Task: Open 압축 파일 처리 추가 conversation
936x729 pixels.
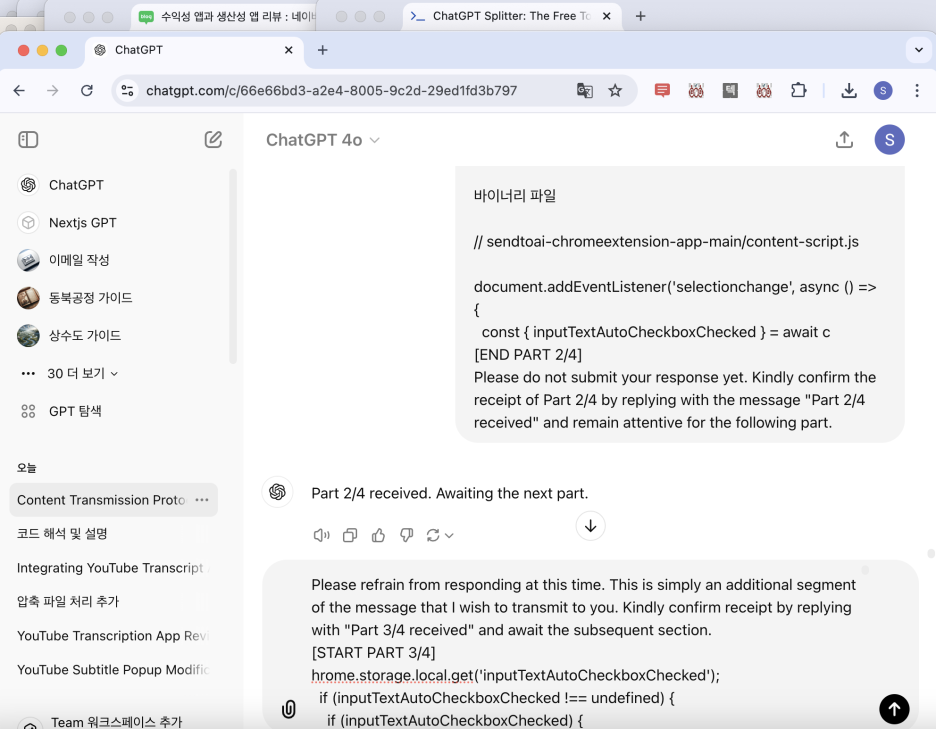Action: 68,602
